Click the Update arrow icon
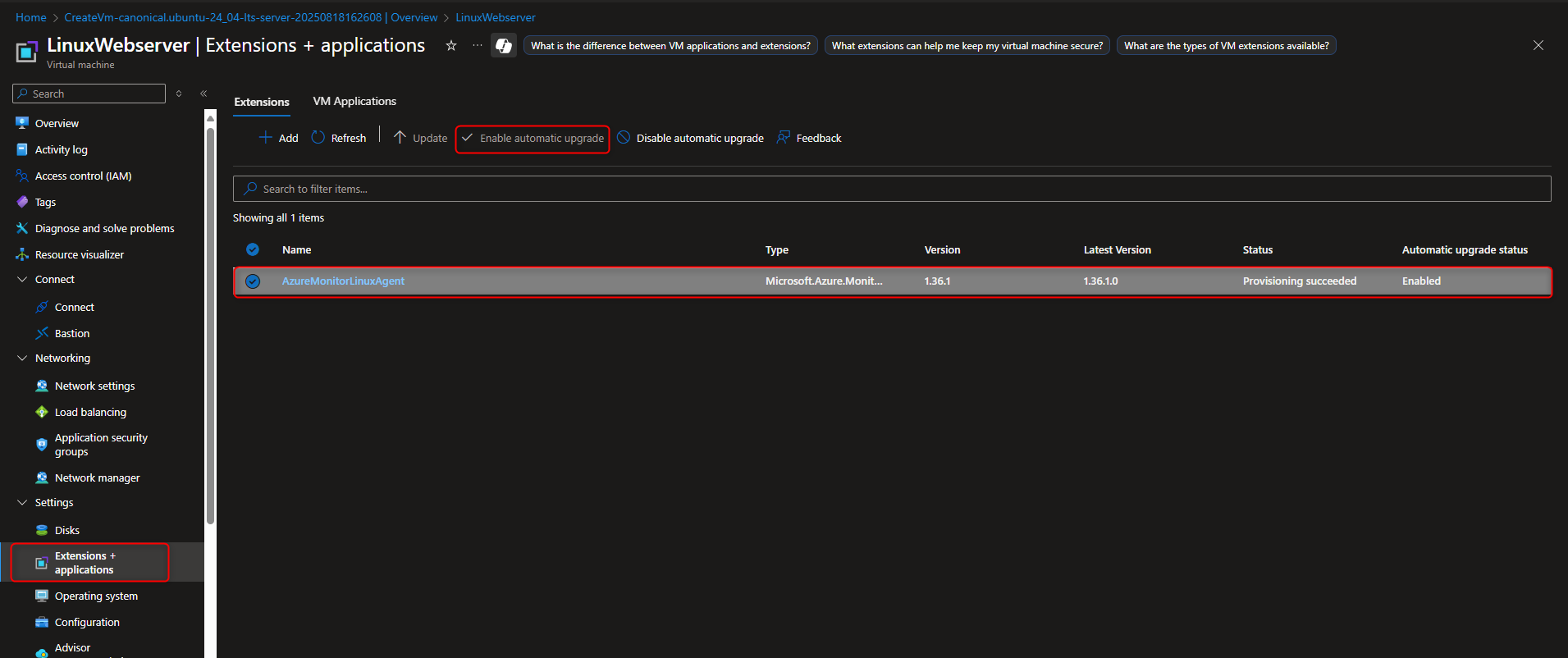This screenshot has height=658, width=1568. pos(400,138)
